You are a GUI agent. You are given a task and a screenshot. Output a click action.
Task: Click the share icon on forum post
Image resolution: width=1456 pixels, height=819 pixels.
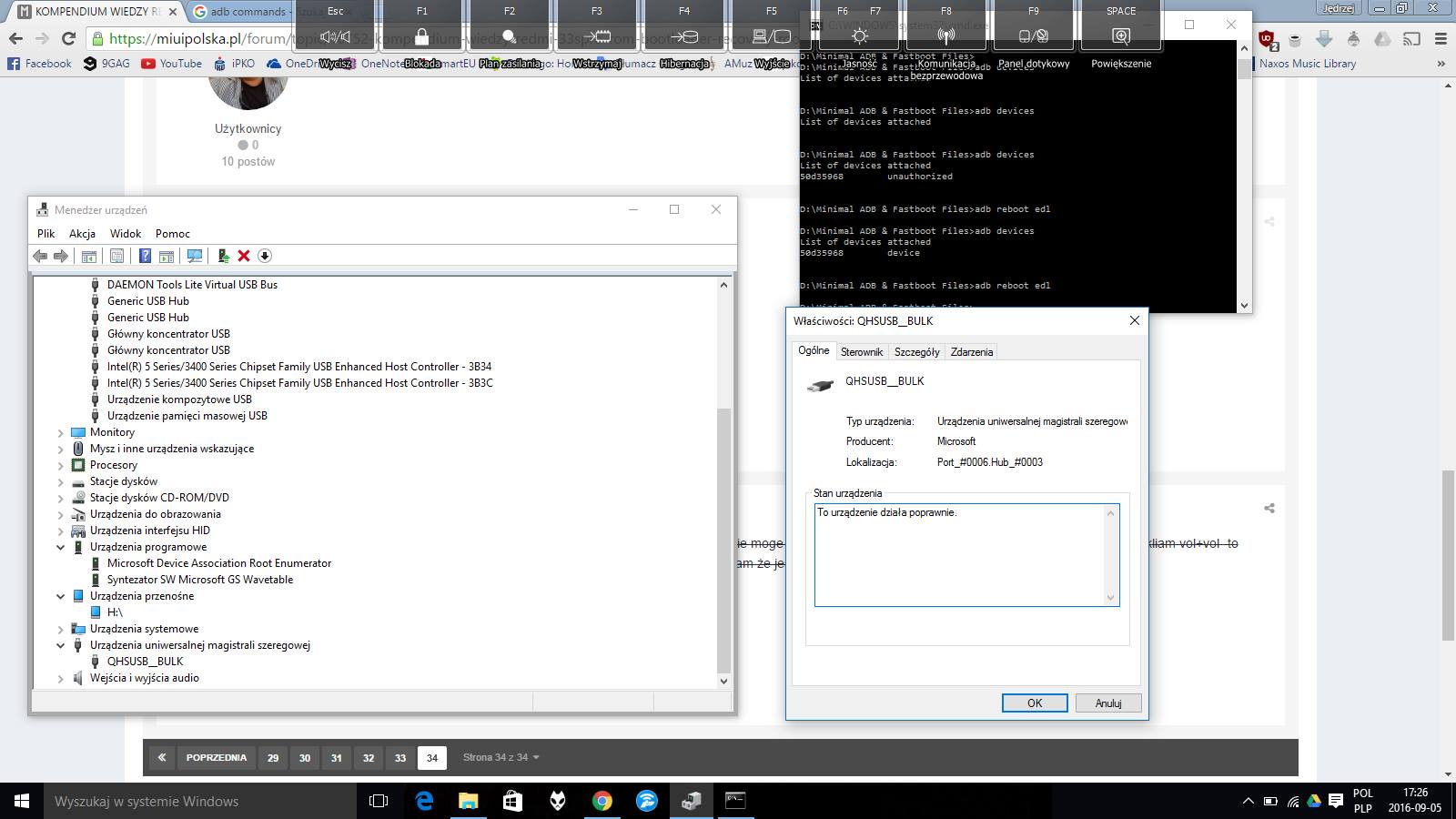coord(1269,509)
